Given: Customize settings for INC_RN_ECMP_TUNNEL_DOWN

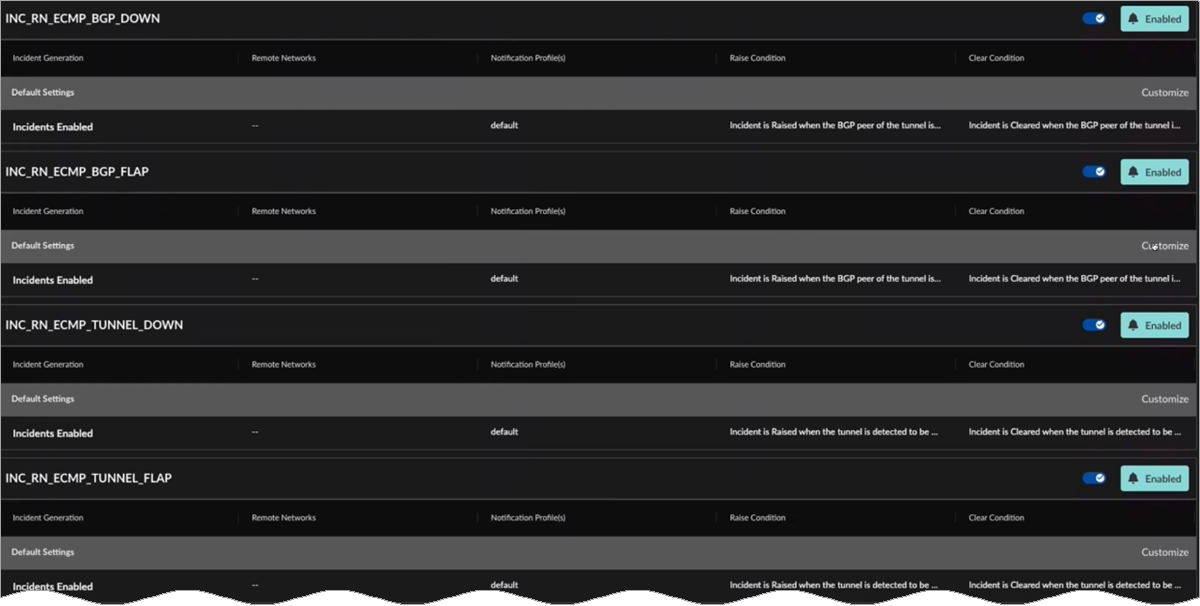Looking at the screenshot, I should pos(1165,399).
